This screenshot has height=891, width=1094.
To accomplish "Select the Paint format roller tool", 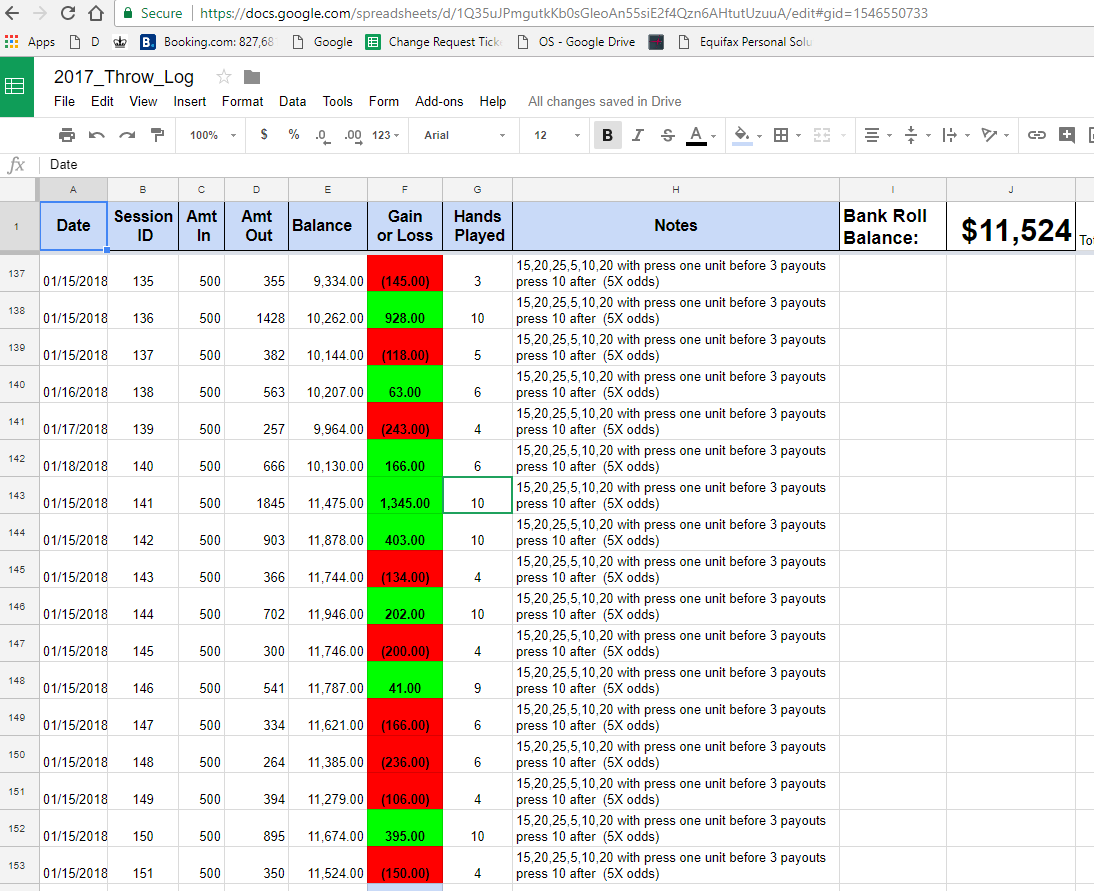I will (157, 135).
